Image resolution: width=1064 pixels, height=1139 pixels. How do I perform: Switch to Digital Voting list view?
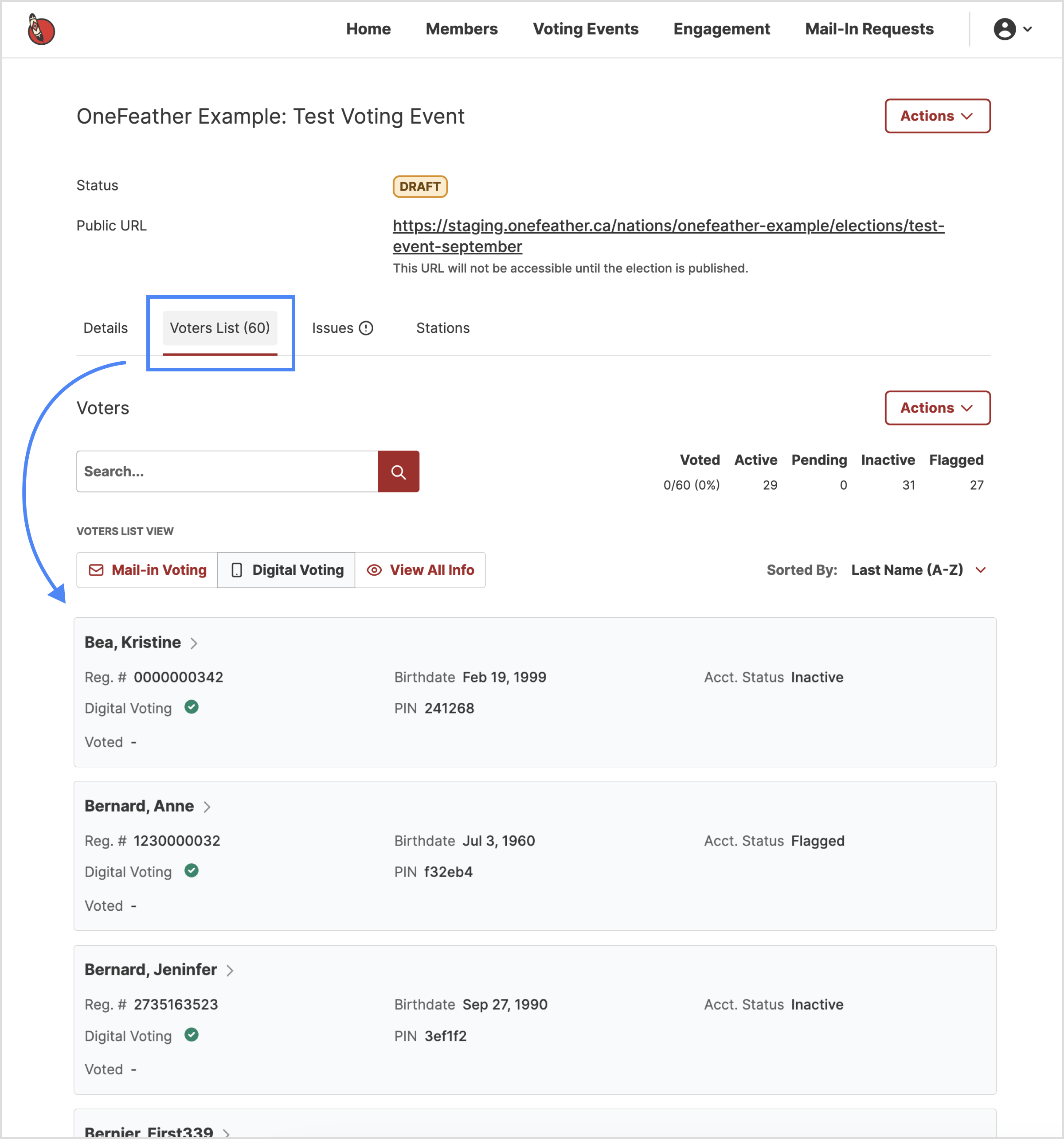(x=287, y=570)
